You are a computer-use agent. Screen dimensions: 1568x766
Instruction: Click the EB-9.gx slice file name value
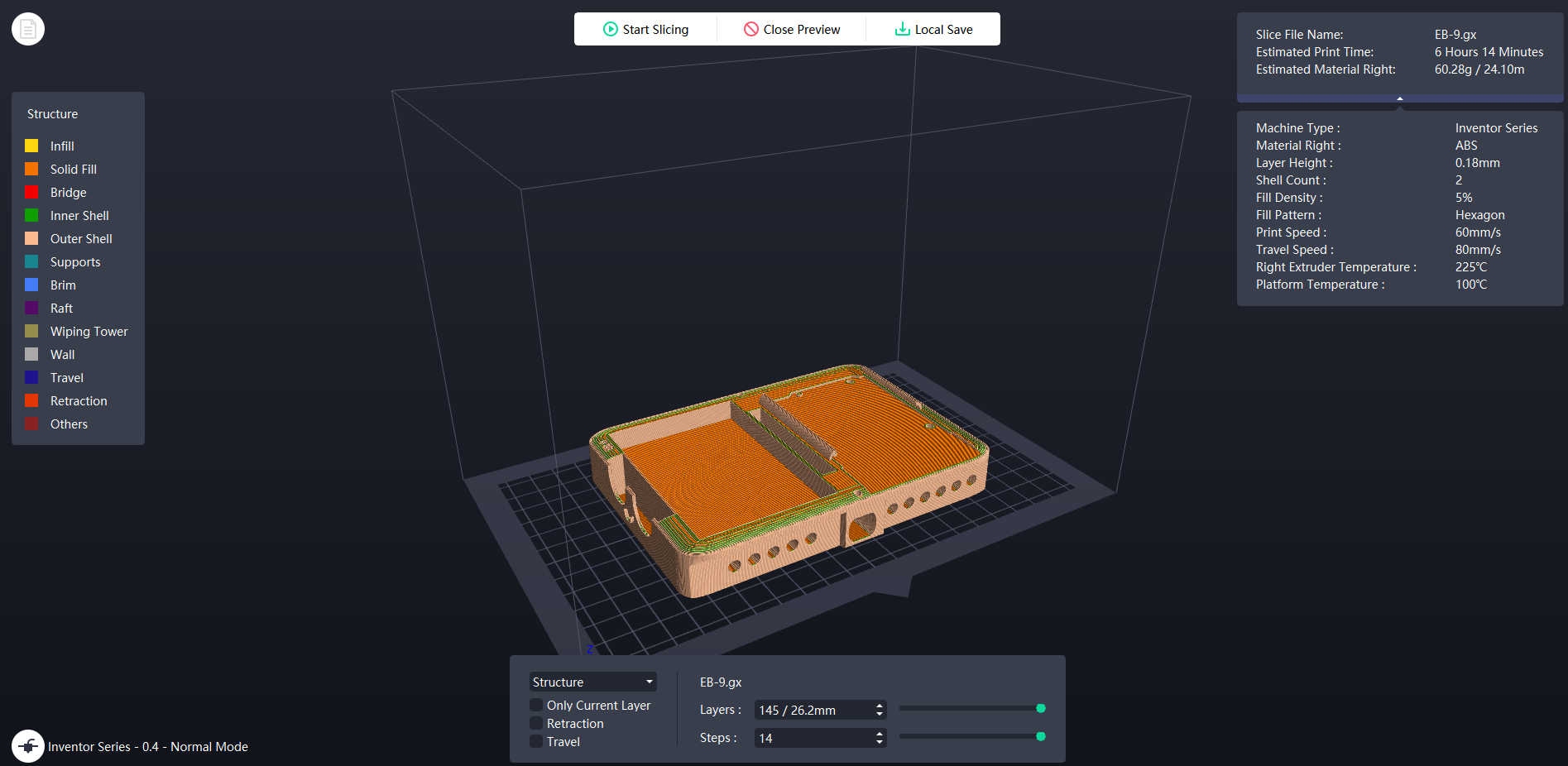[x=1455, y=35]
